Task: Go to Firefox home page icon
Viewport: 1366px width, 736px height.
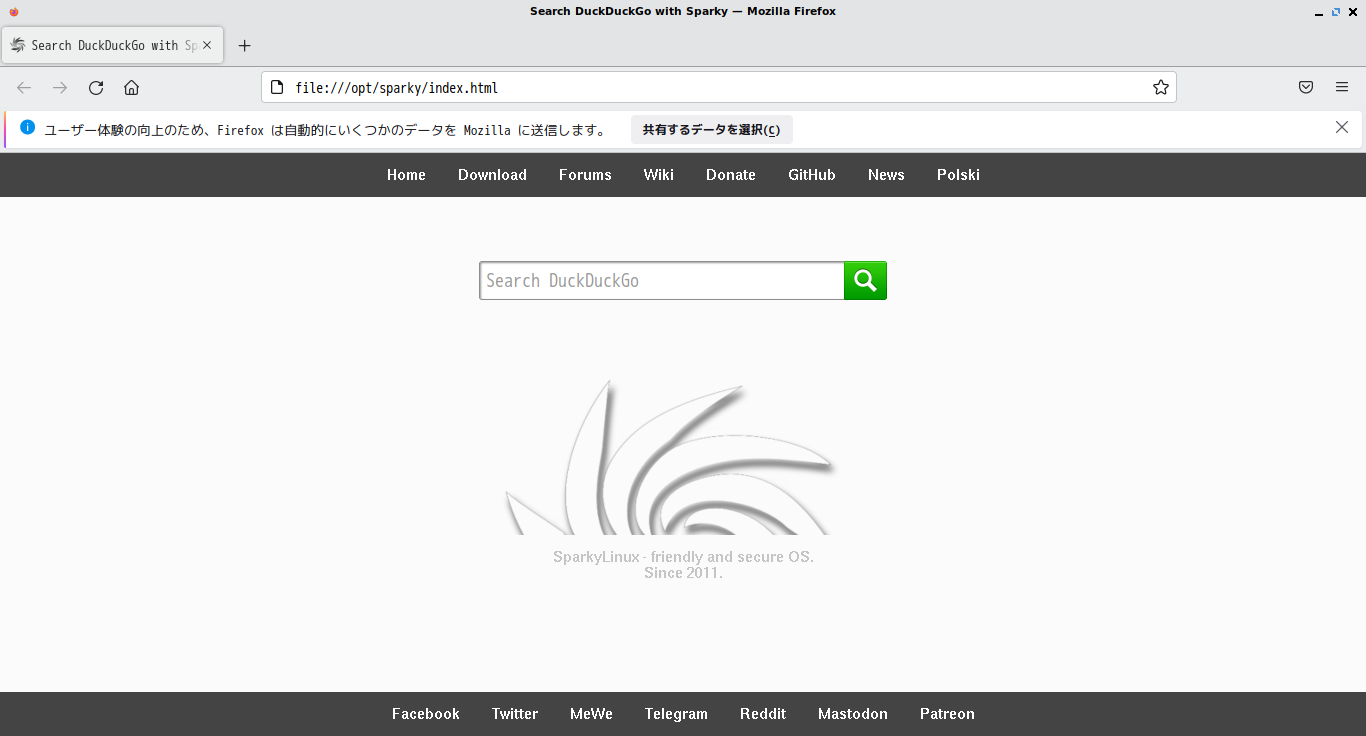Action: [x=131, y=88]
